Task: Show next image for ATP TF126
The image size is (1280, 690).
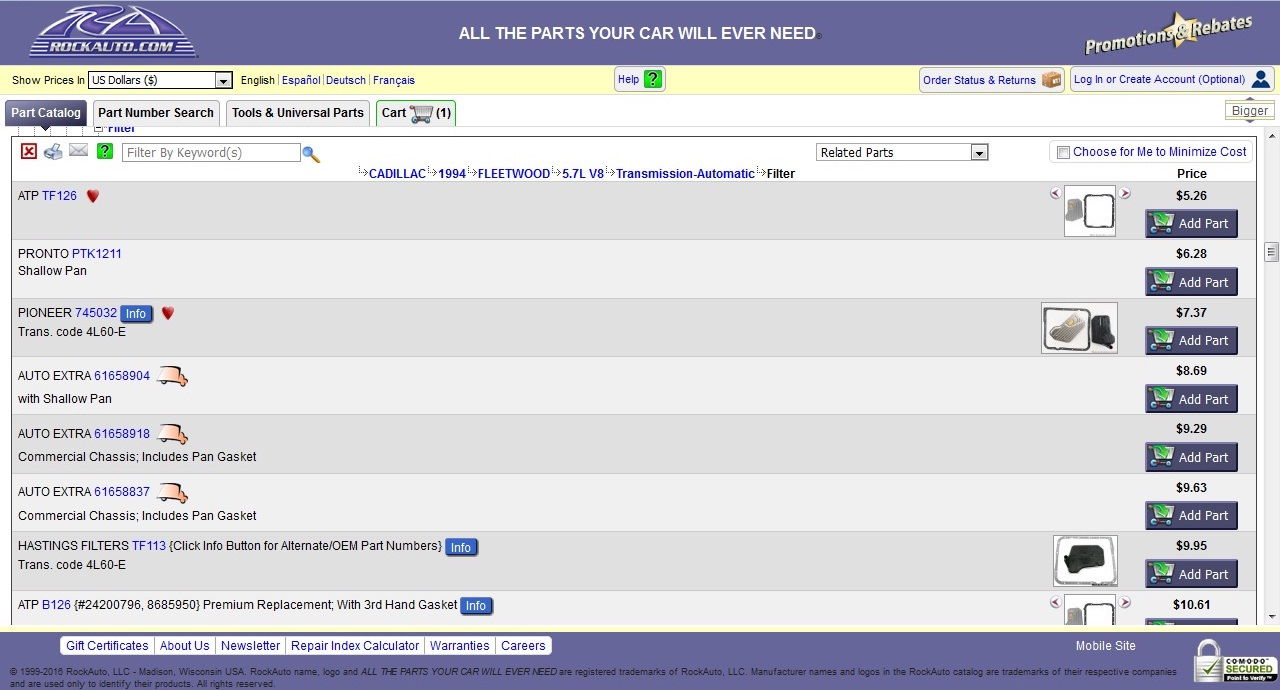Action: click(x=1125, y=193)
